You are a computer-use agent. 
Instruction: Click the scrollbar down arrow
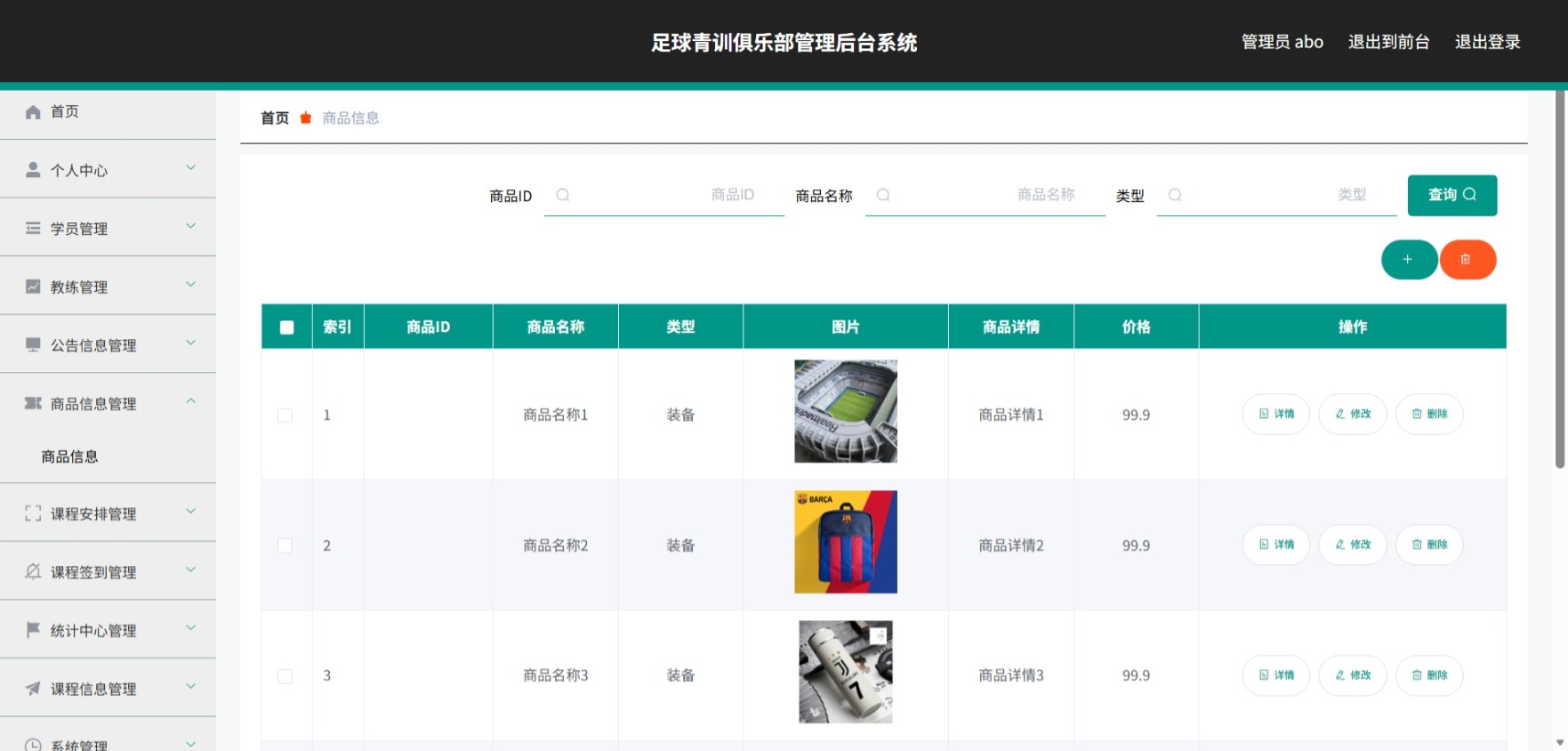tap(1560, 742)
